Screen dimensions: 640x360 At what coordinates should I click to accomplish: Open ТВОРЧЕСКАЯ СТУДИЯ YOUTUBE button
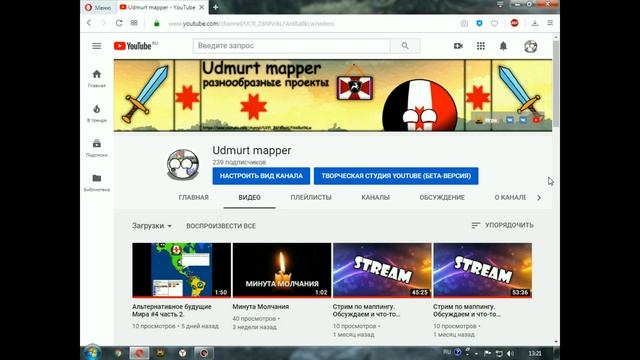(396, 176)
